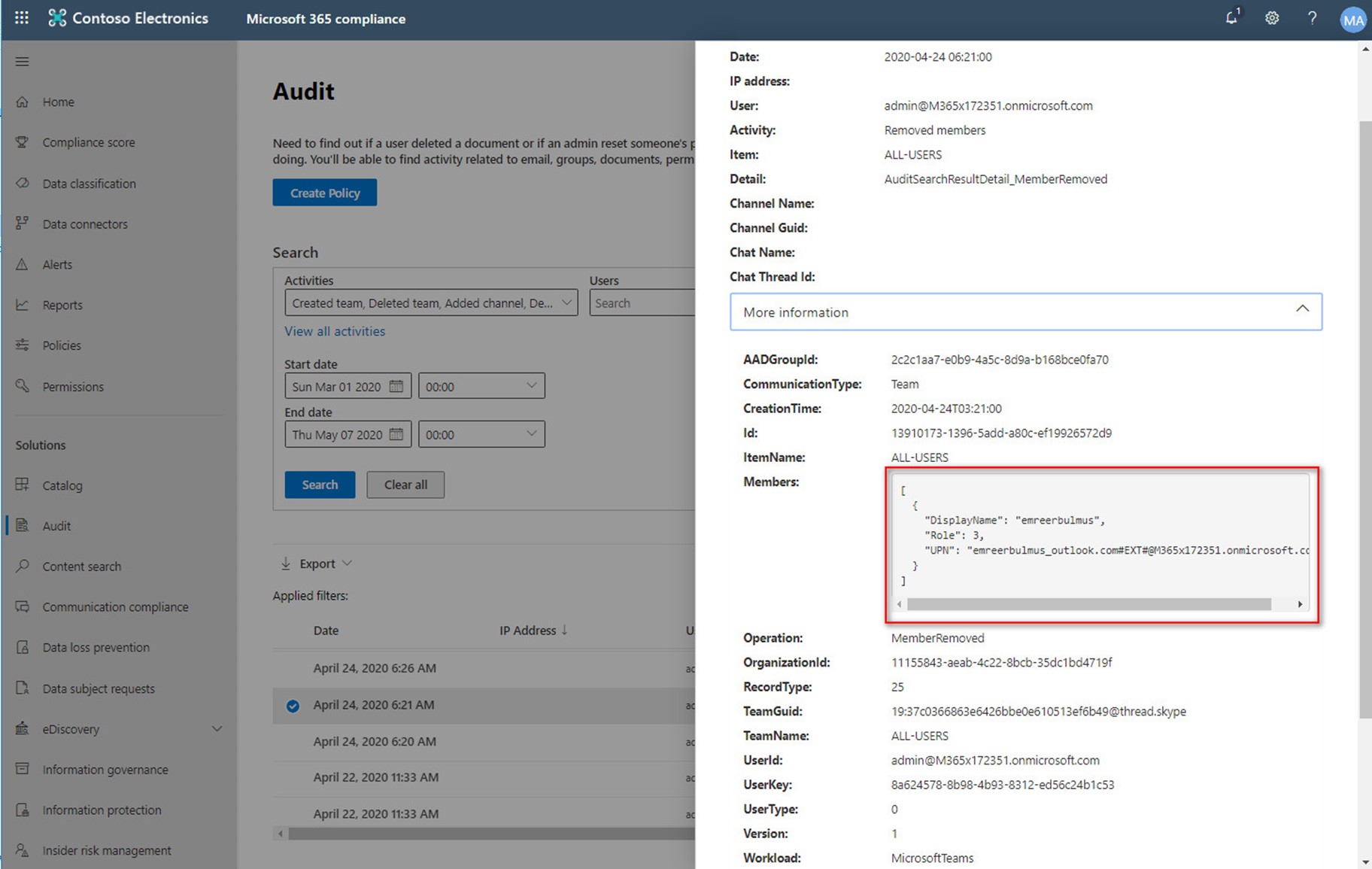Click the Information governance icon
The image size is (1372, 869).
22,769
